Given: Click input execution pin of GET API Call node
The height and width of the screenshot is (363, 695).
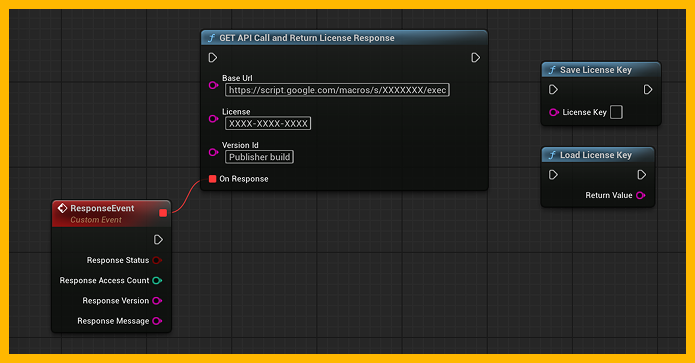Looking at the screenshot, I should point(213,58).
